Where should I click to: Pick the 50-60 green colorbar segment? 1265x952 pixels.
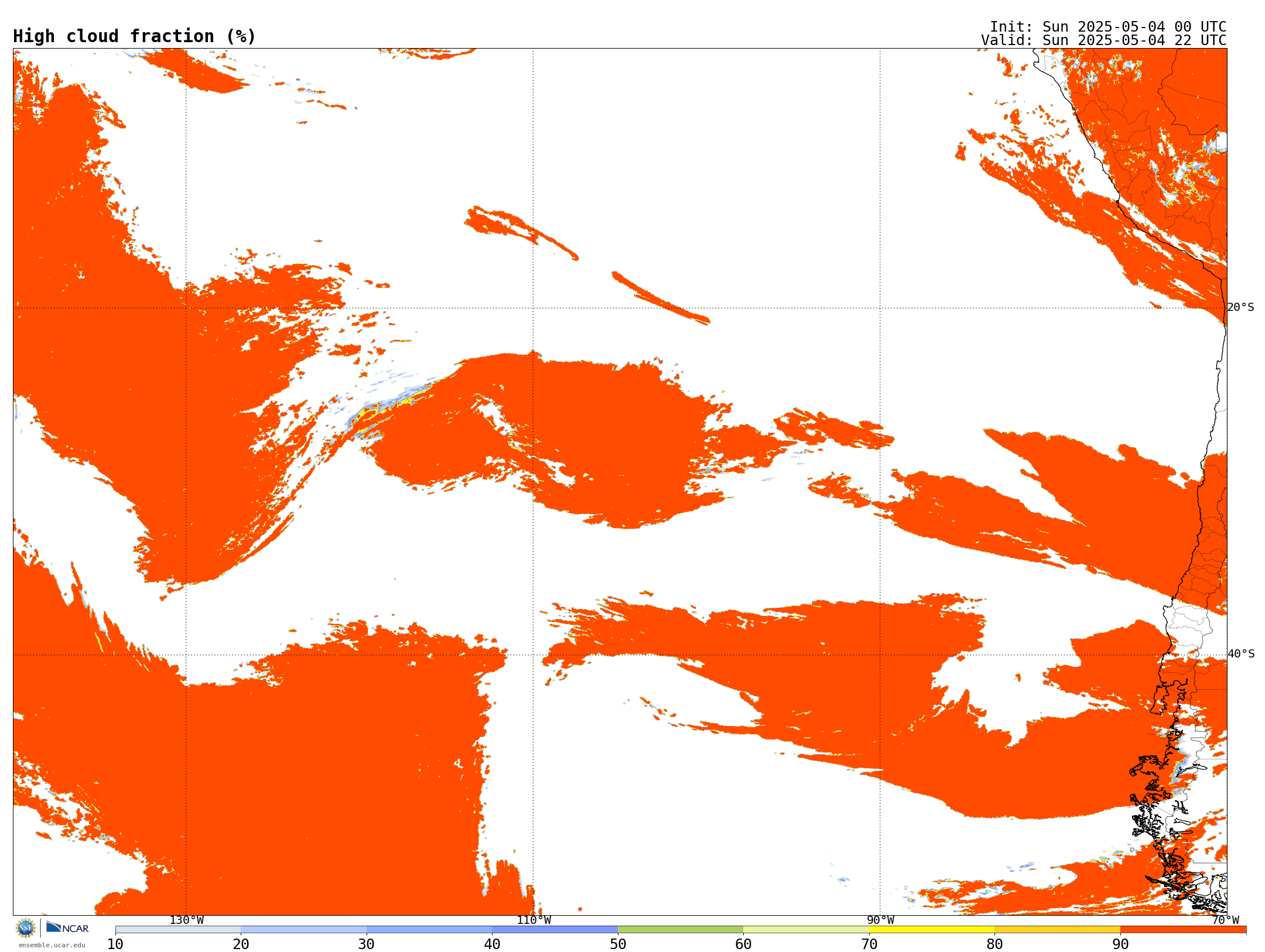[681, 930]
